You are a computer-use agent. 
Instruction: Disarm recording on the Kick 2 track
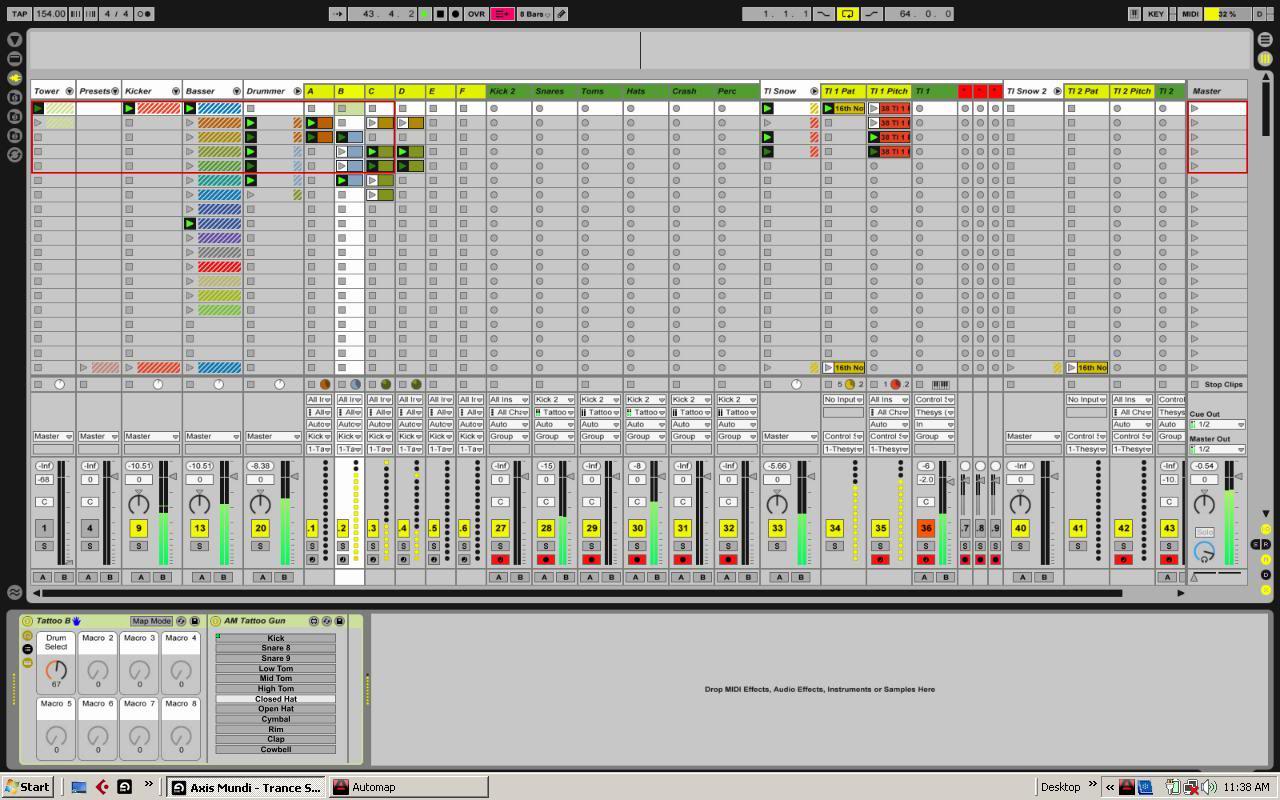[x=500, y=559]
